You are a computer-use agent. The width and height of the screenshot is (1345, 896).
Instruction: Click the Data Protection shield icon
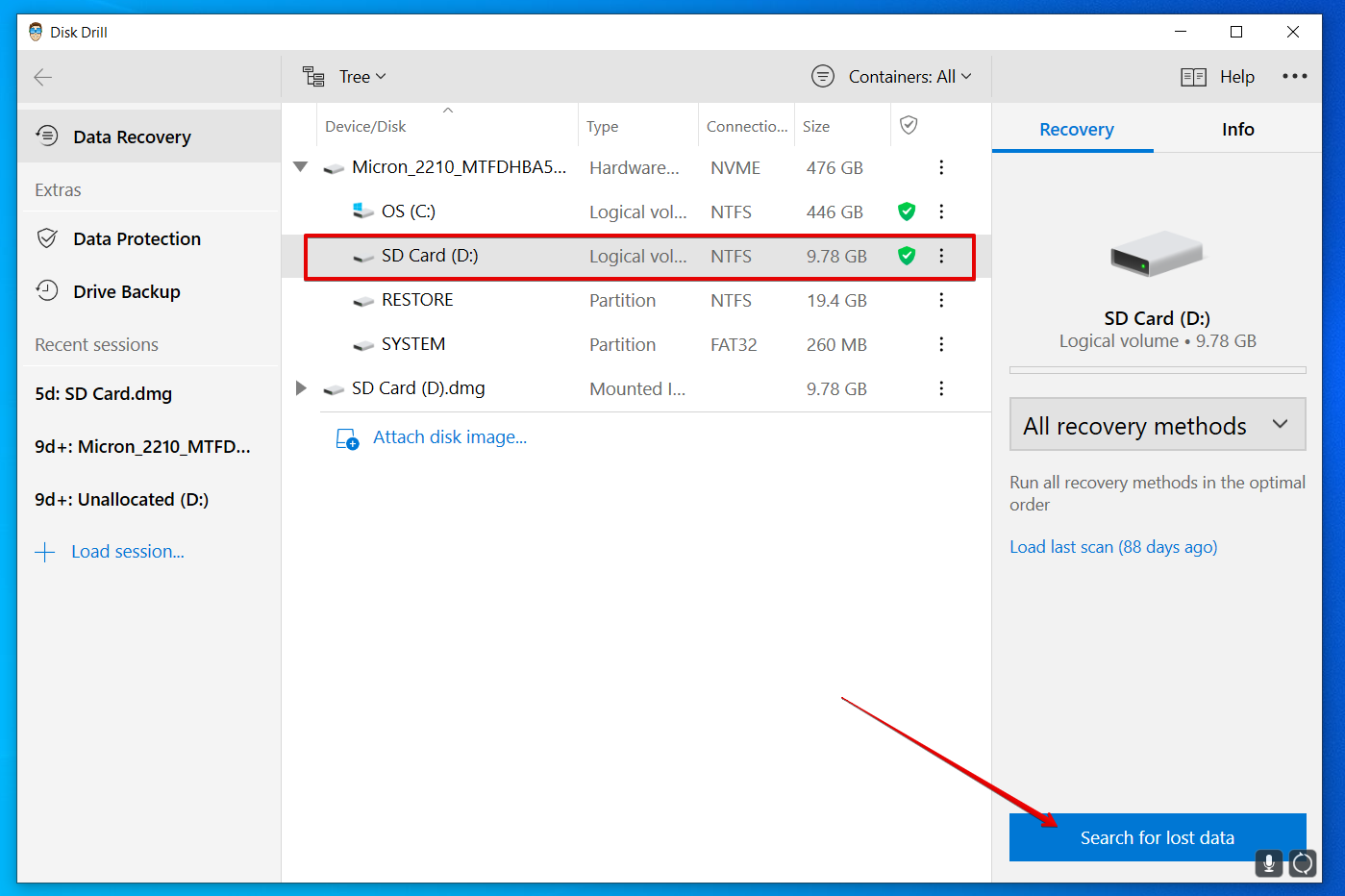47,237
